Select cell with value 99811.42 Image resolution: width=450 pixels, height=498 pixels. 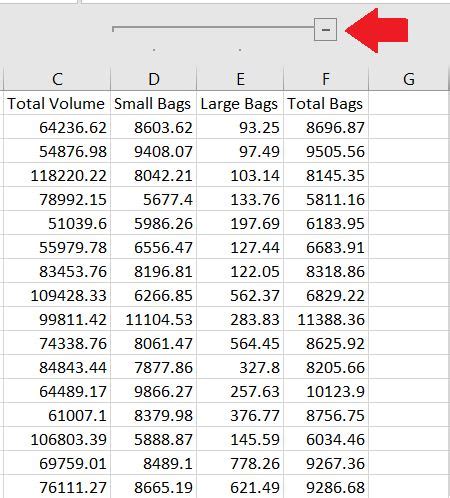point(57,319)
